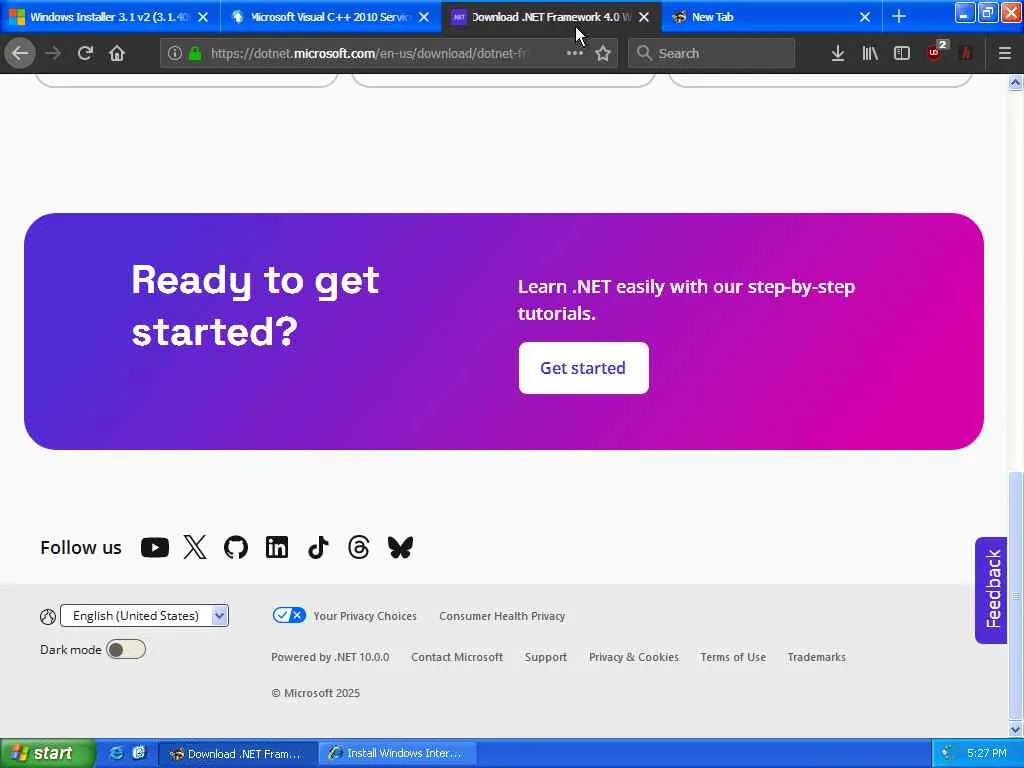1024x768 pixels.
Task: Click the browser Search box
Action: [711, 54]
